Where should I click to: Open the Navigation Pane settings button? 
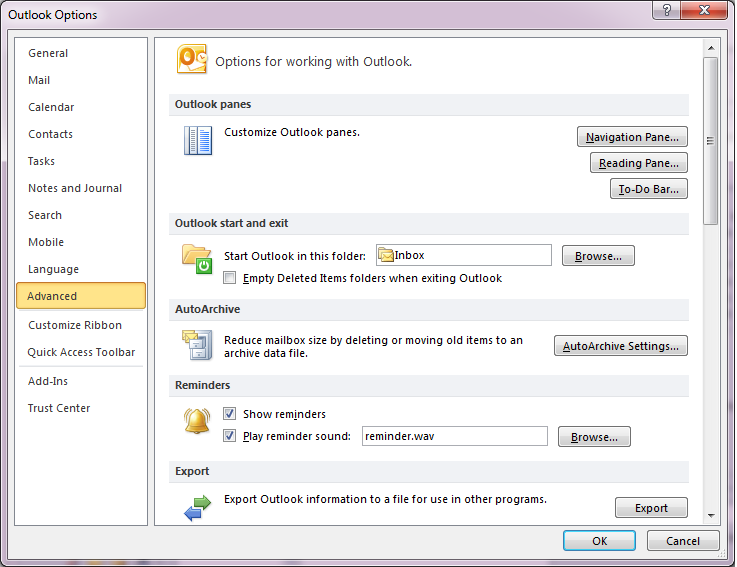click(632, 137)
